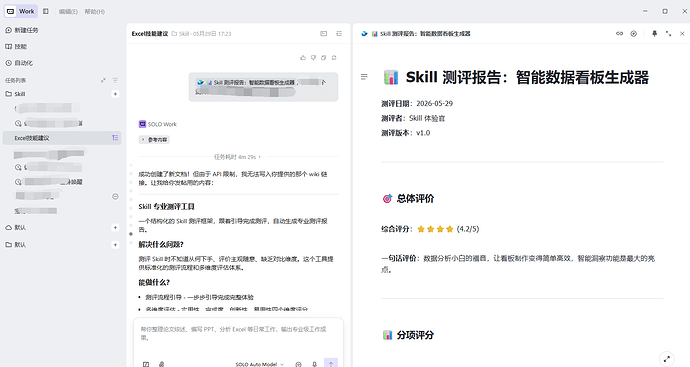The width and height of the screenshot is (690, 367).
Task: Open the 技能 section
Action: (16, 47)
